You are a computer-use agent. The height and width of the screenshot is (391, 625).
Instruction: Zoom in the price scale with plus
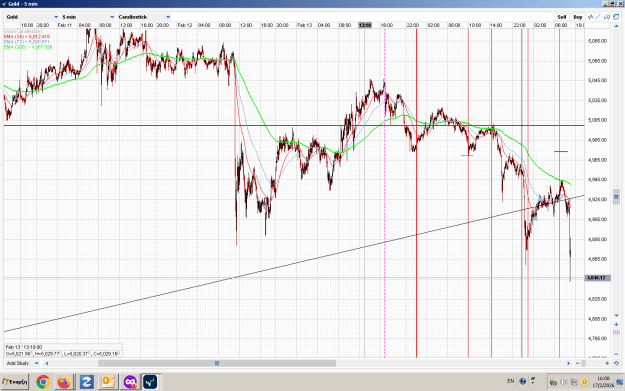coord(616,324)
